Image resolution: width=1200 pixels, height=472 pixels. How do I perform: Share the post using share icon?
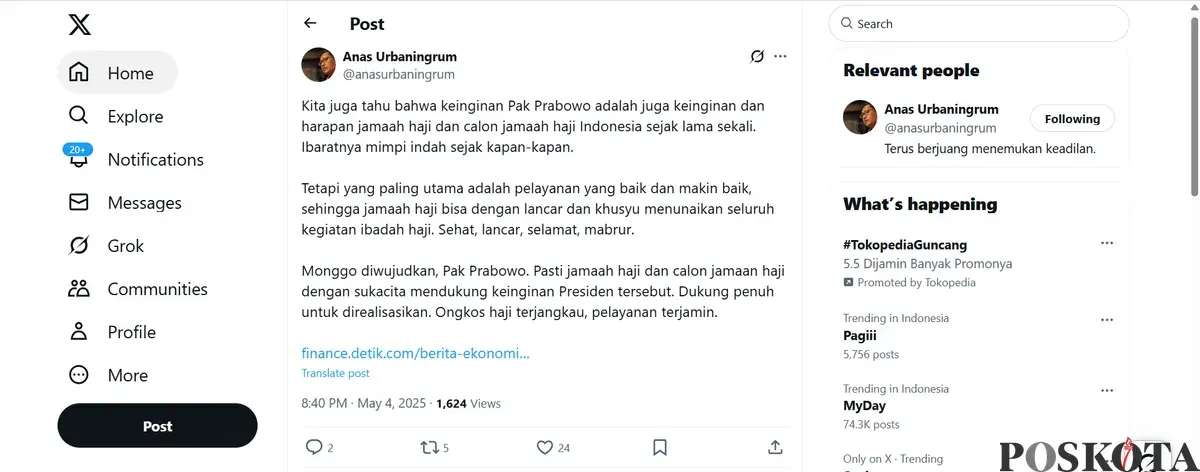pos(775,447)
